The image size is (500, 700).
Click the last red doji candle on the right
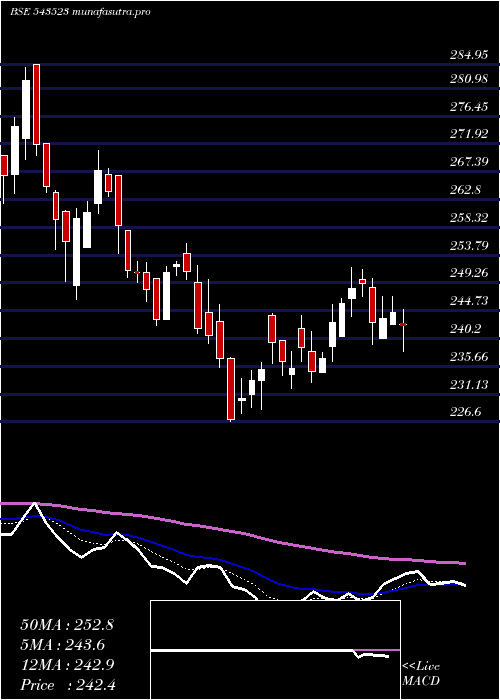coord(404,325)
